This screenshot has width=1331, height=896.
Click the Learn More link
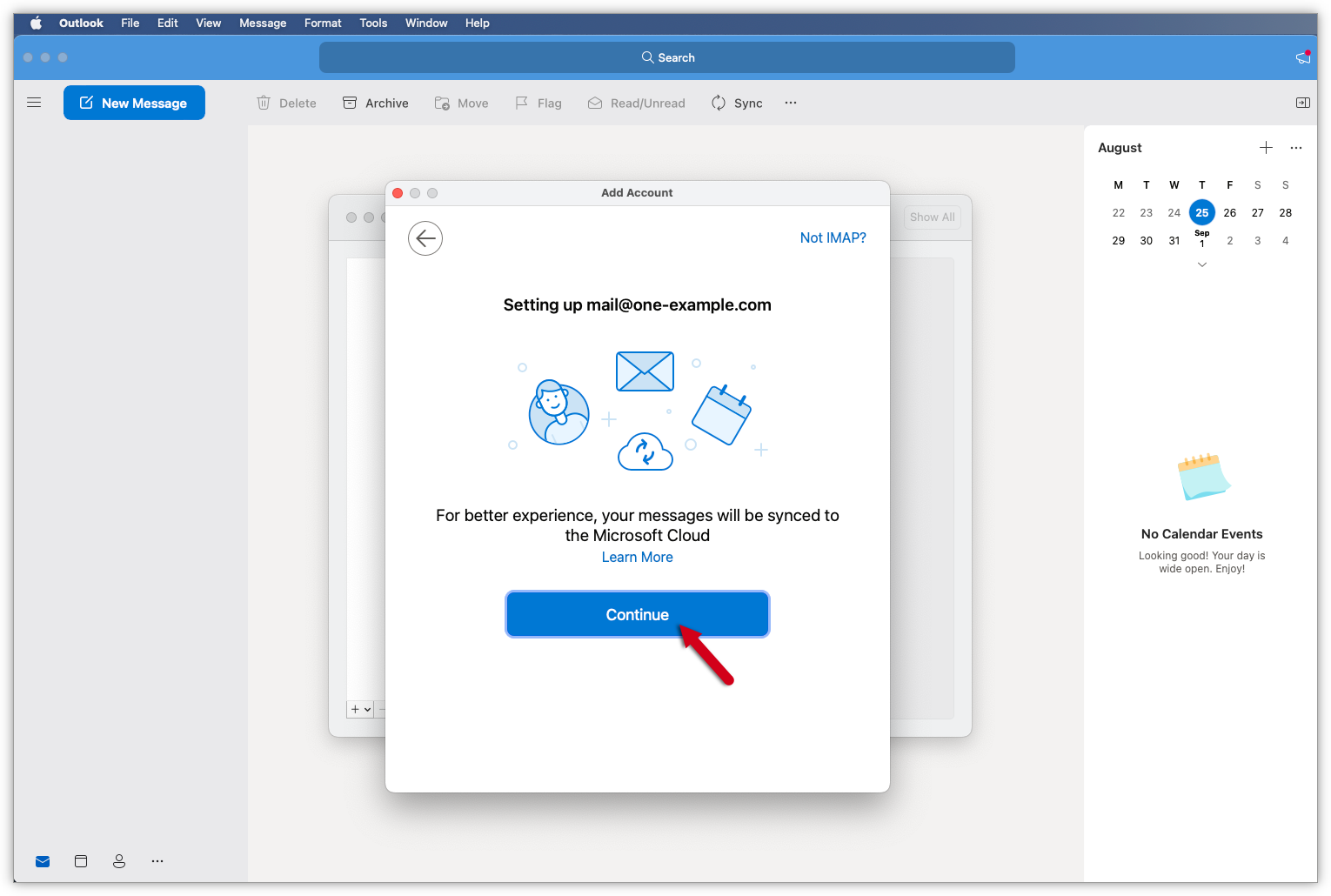637,558
